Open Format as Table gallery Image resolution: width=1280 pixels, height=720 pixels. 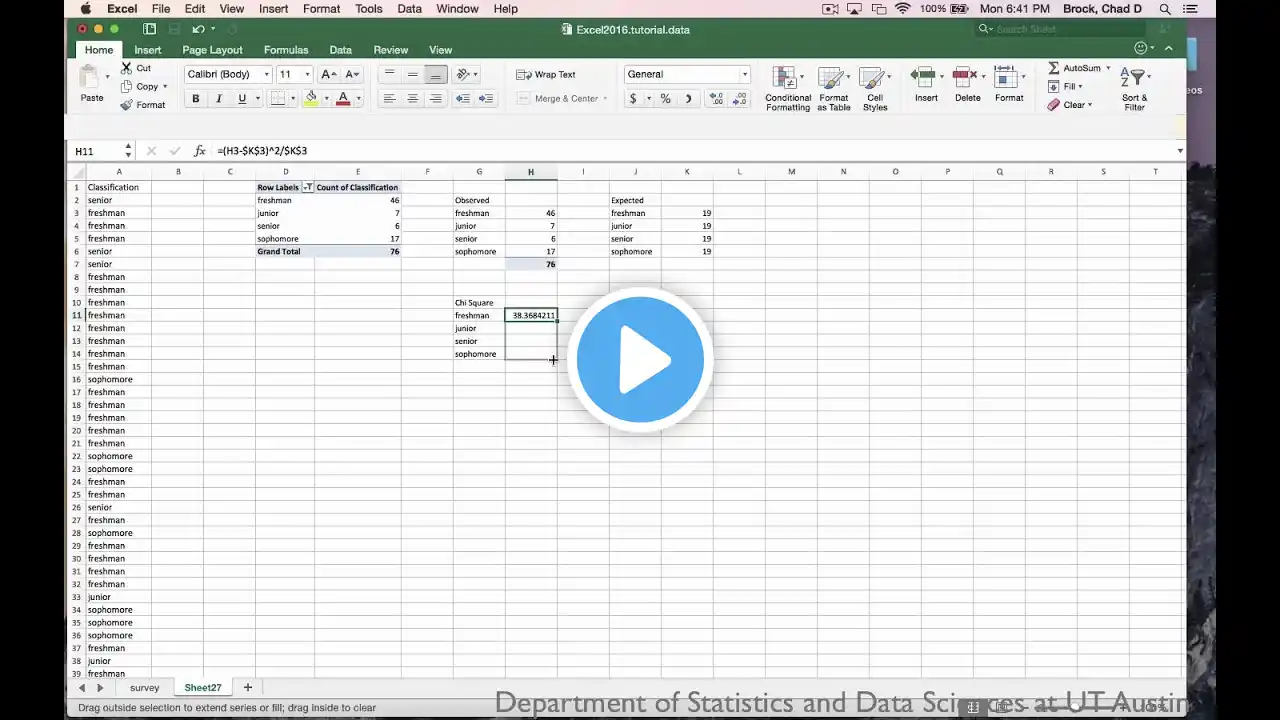(x=833, y=89)
